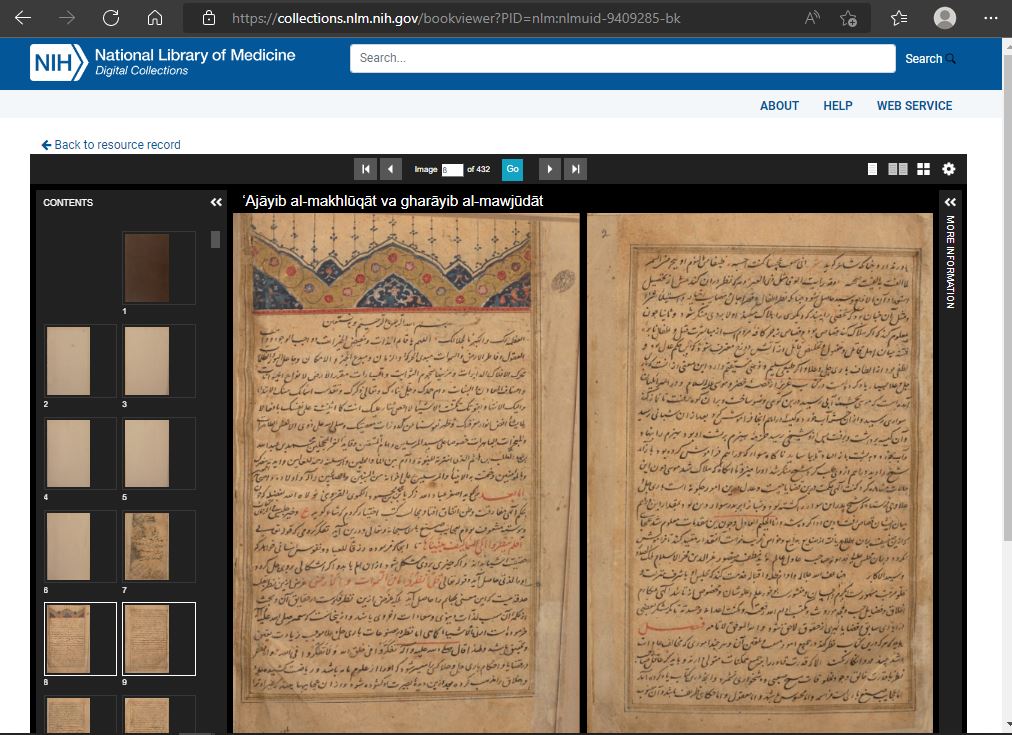Click the image number field
Screen dimensions: 1012x735
452,170
